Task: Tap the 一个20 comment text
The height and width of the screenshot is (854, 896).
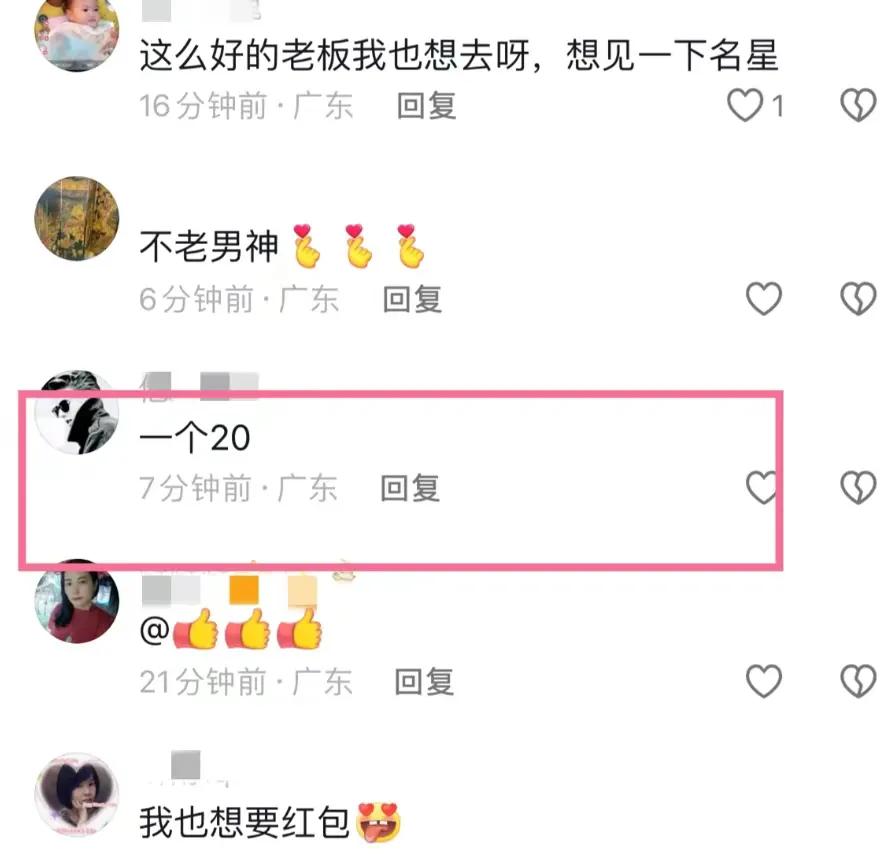Action: coord(195,438)
